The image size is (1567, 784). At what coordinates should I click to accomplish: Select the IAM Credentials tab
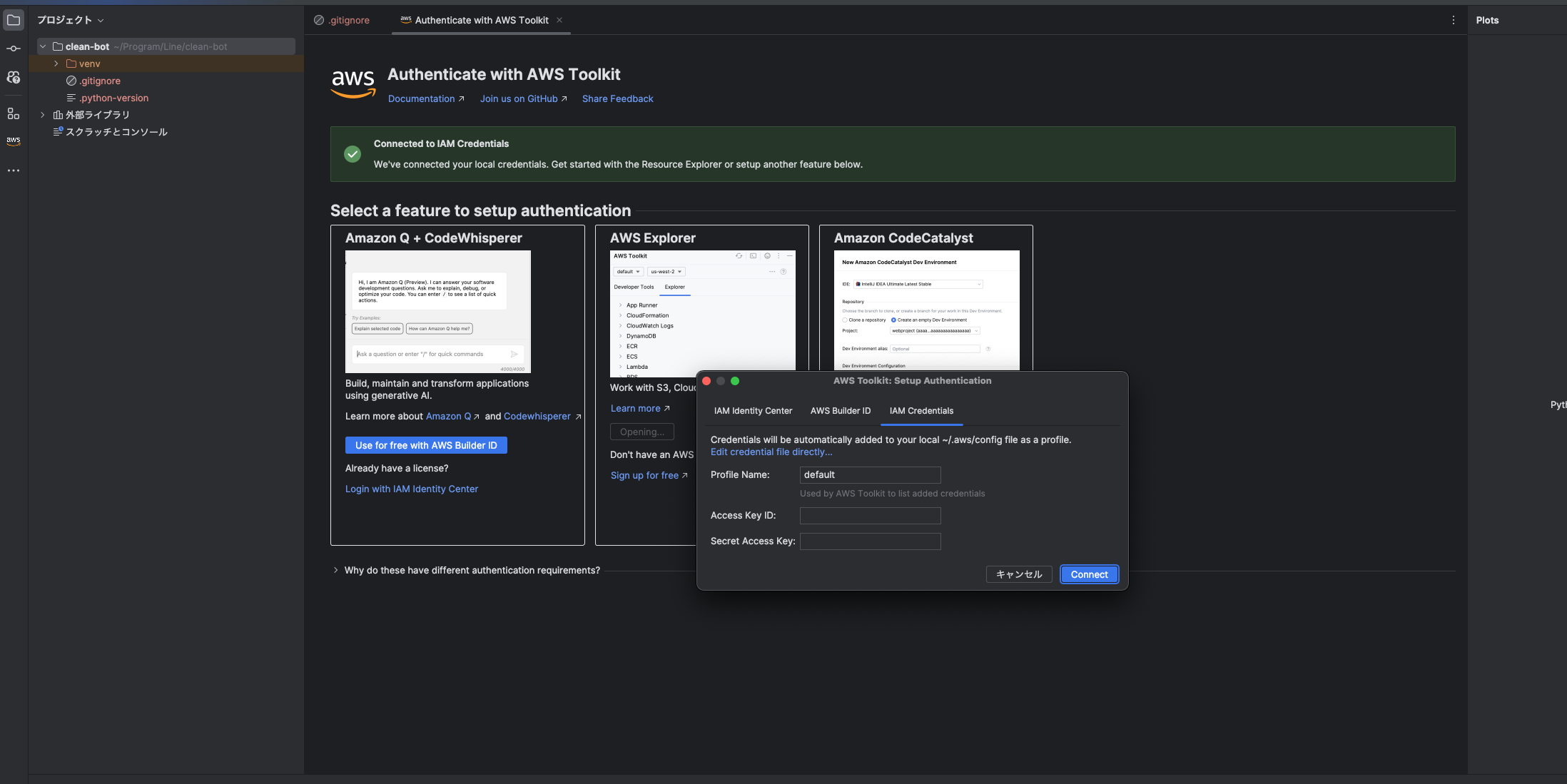tap(921, 411)
